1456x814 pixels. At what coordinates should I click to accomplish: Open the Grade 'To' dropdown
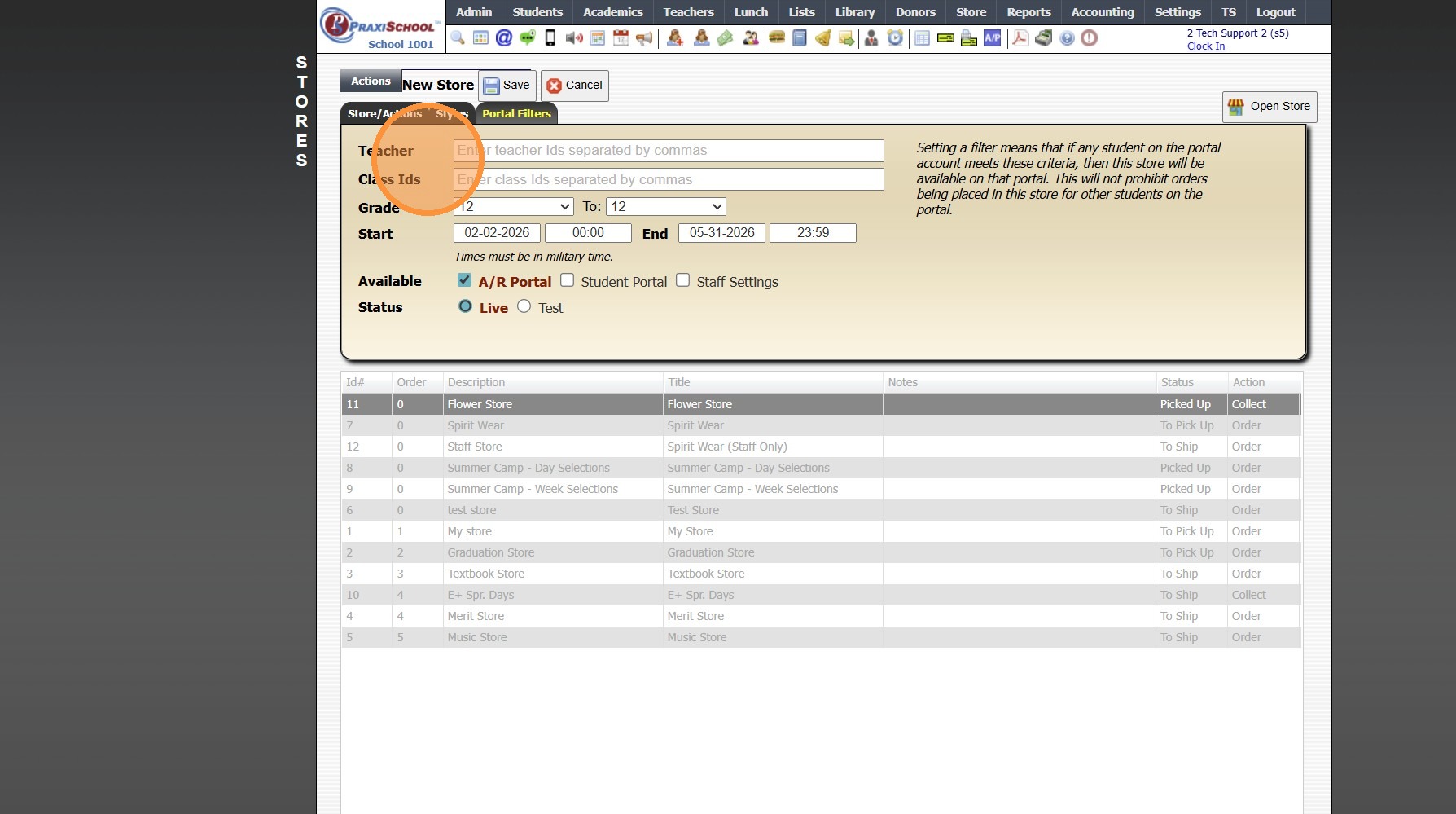click(665, 207)
